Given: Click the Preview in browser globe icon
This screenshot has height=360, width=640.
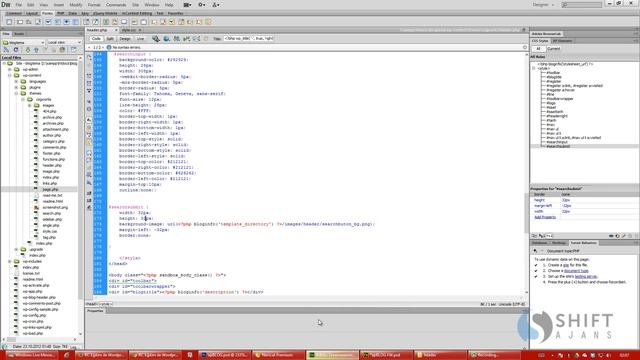Looking at the screenshot, I should pos(167,39).
